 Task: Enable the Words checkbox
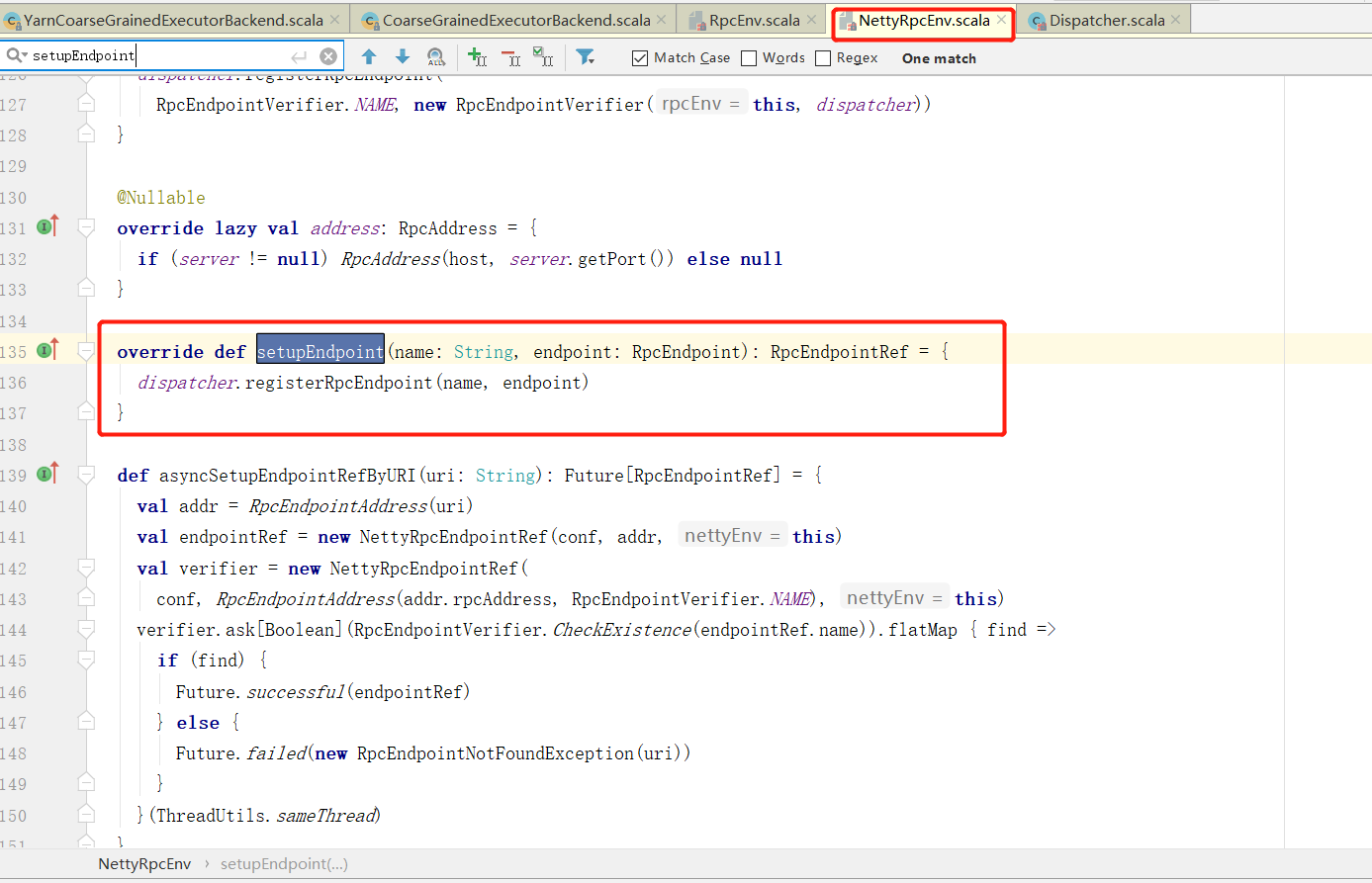click(x=749, y=58)
